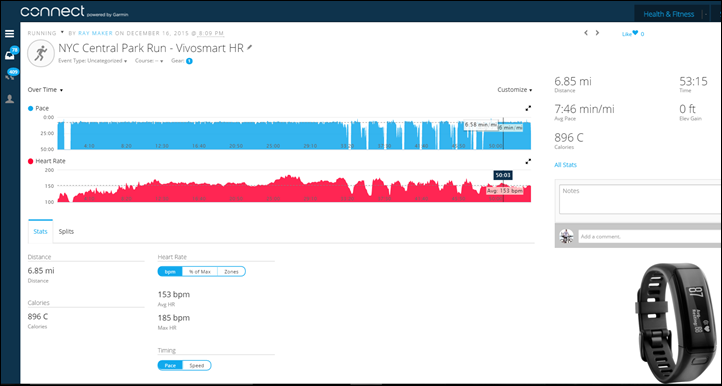The width and height of the screenshot is (722, 386).
Task: Click the blue Gear count badge
Action: (189, 61)
